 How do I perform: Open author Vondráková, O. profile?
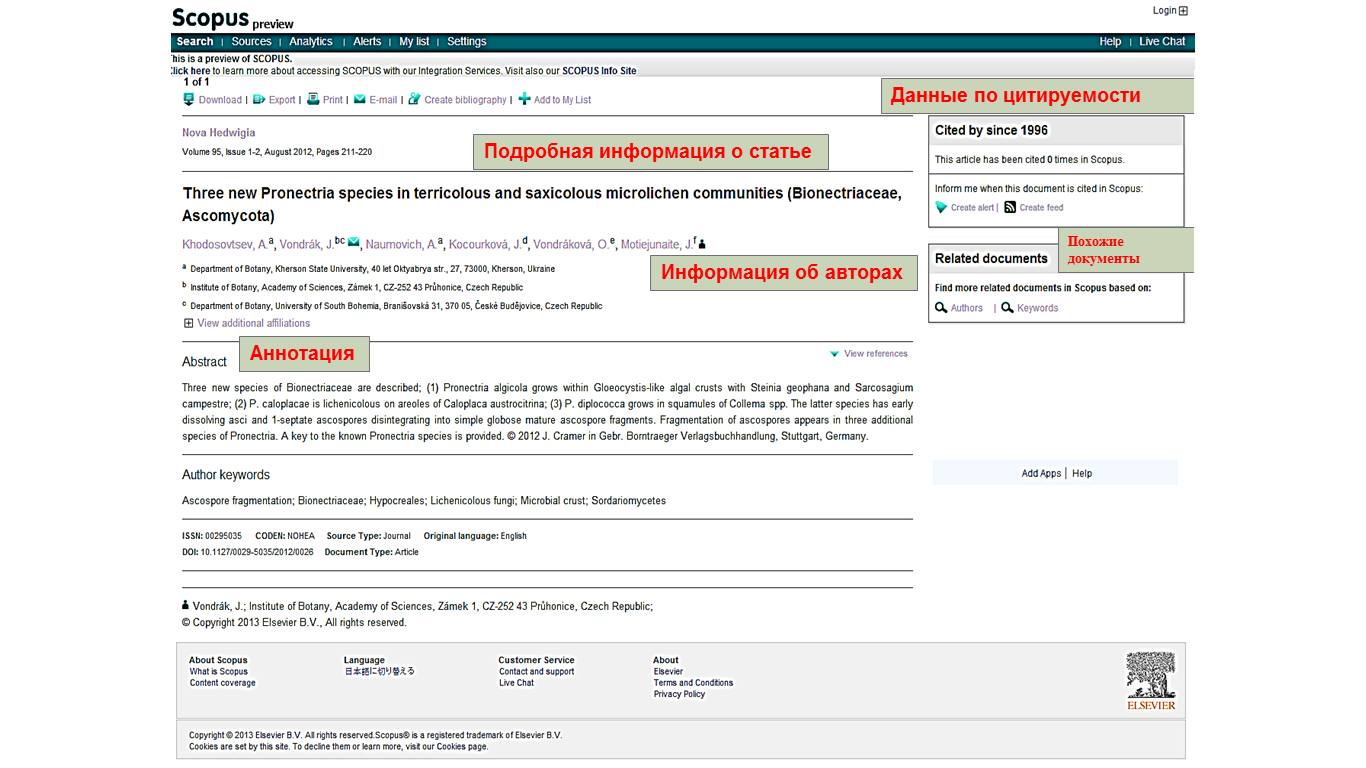pos(570,245)
